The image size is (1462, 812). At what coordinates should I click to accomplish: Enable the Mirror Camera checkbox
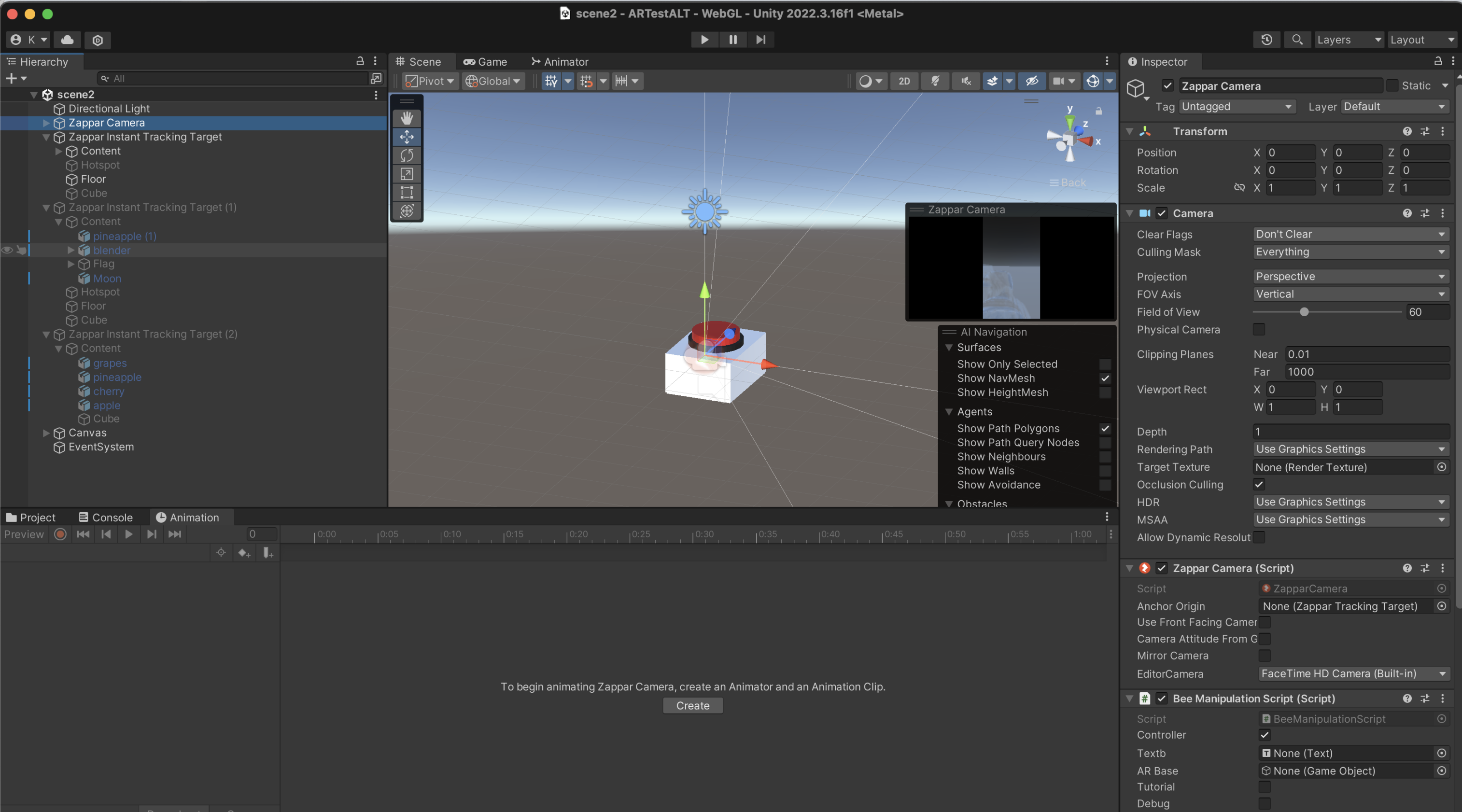(1265, 656)
